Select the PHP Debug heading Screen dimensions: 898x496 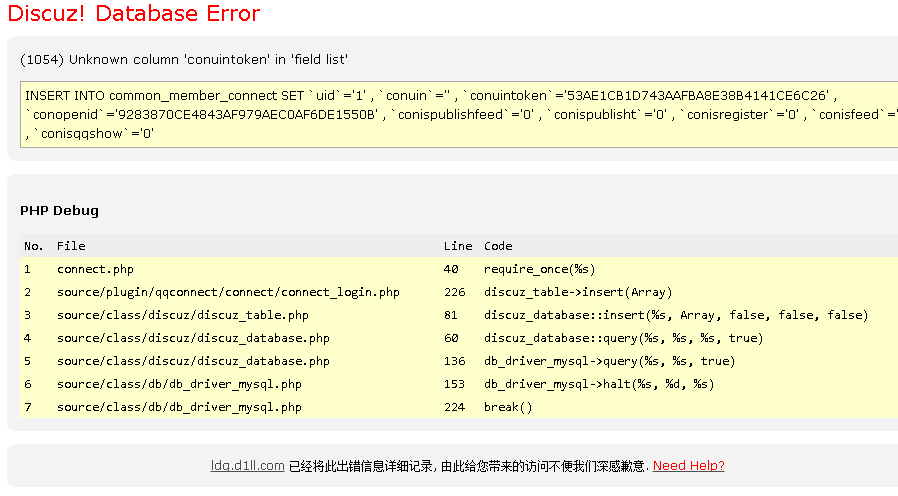click(x=59, y=211)
